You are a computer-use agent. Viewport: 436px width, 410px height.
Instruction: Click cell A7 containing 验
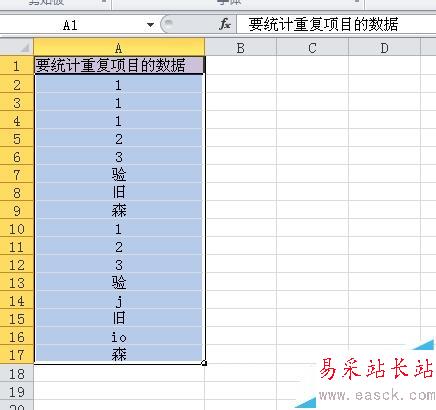(119, 174)
